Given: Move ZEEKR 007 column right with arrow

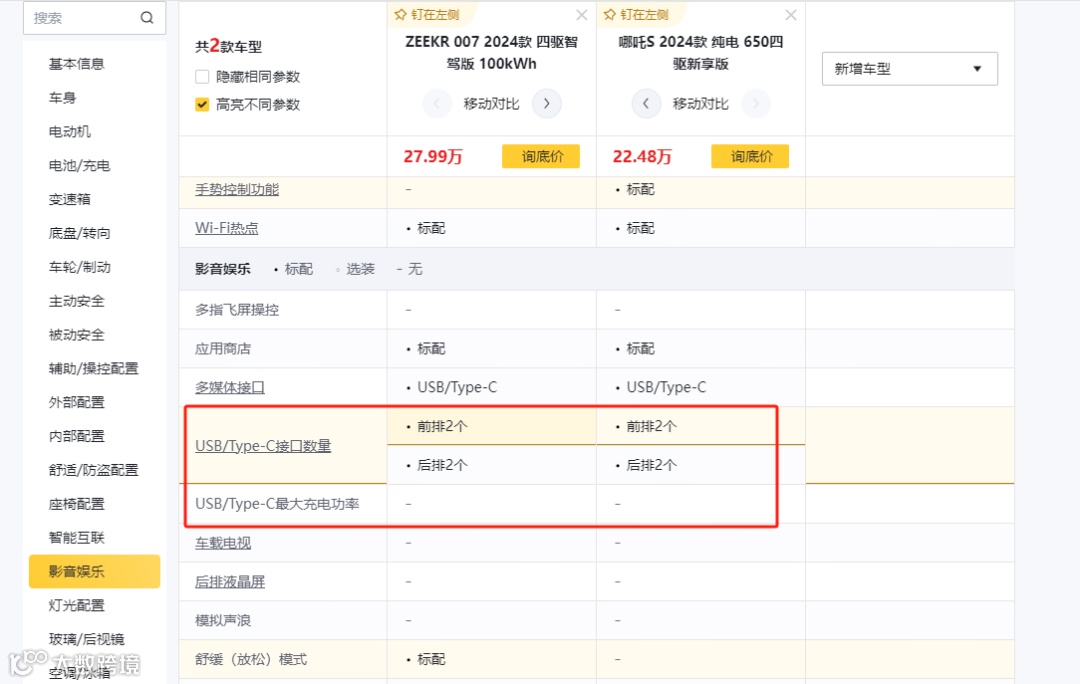Looking at the screenshot, I should coord(547,104).
